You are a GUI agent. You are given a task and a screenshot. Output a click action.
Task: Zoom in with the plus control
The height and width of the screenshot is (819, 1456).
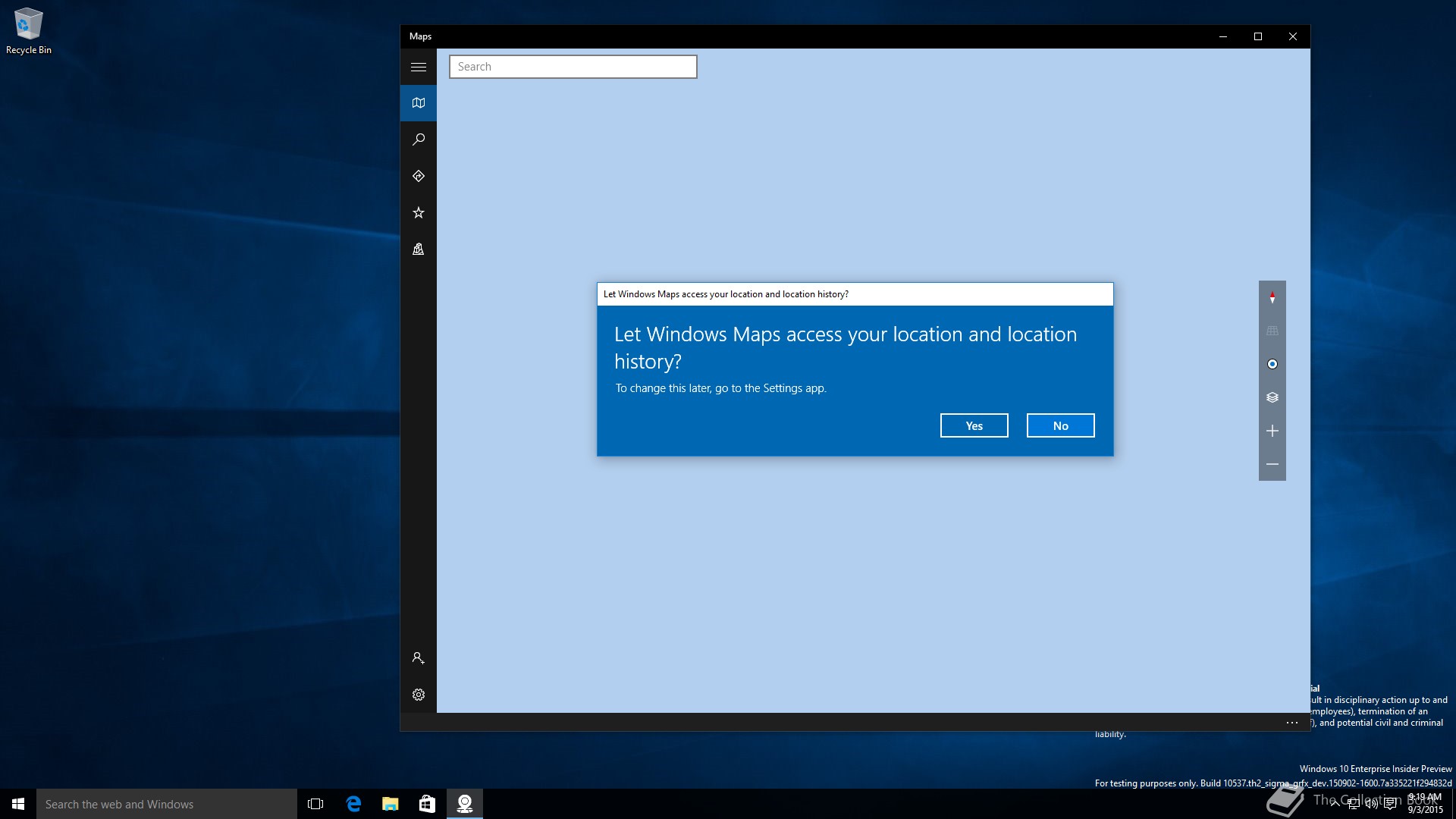click(1272, 431)
